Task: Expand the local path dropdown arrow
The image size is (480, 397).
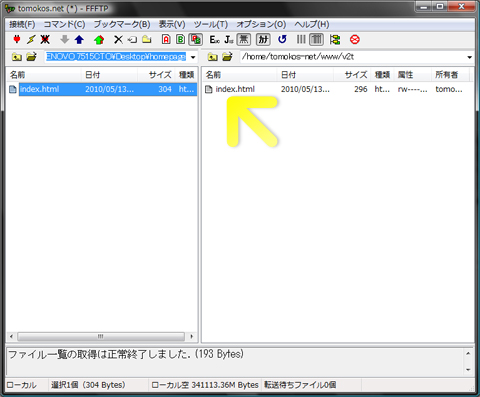Action: pyautogui.click(x=193, y=57)
